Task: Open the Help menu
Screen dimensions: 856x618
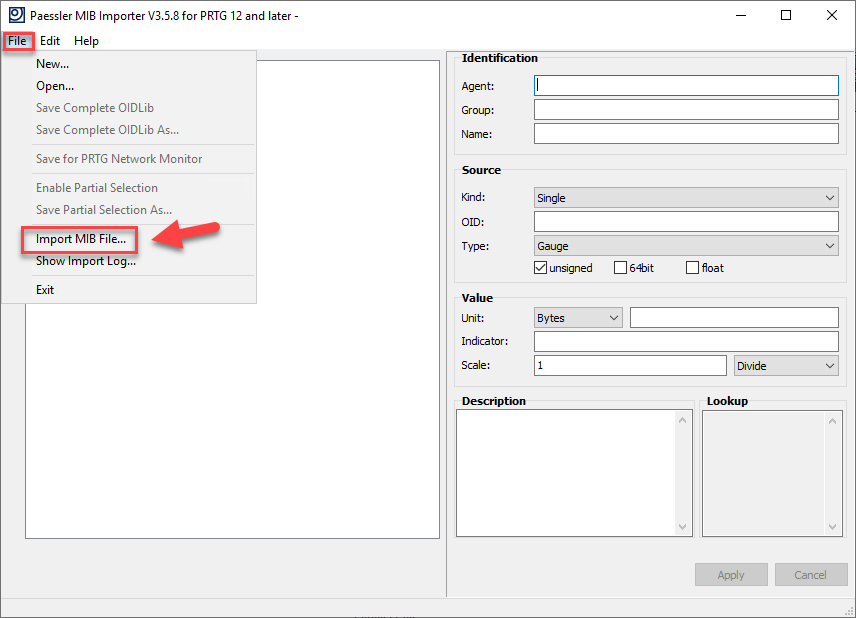Action: [86, 41]
